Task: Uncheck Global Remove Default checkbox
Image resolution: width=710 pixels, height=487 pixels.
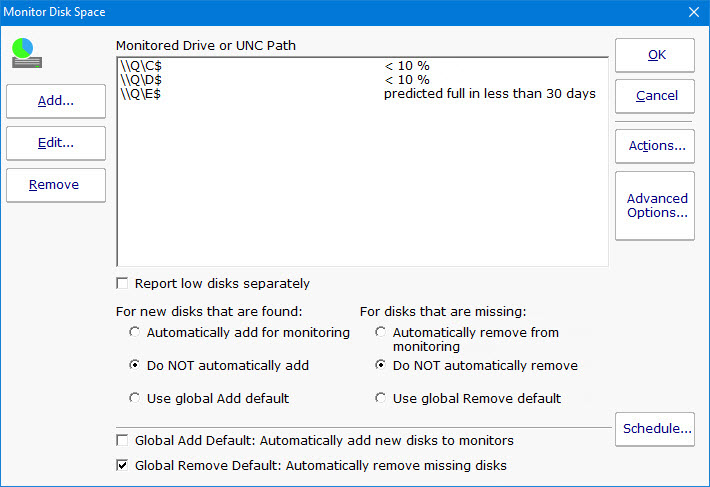Action: (x=123, y=465)
